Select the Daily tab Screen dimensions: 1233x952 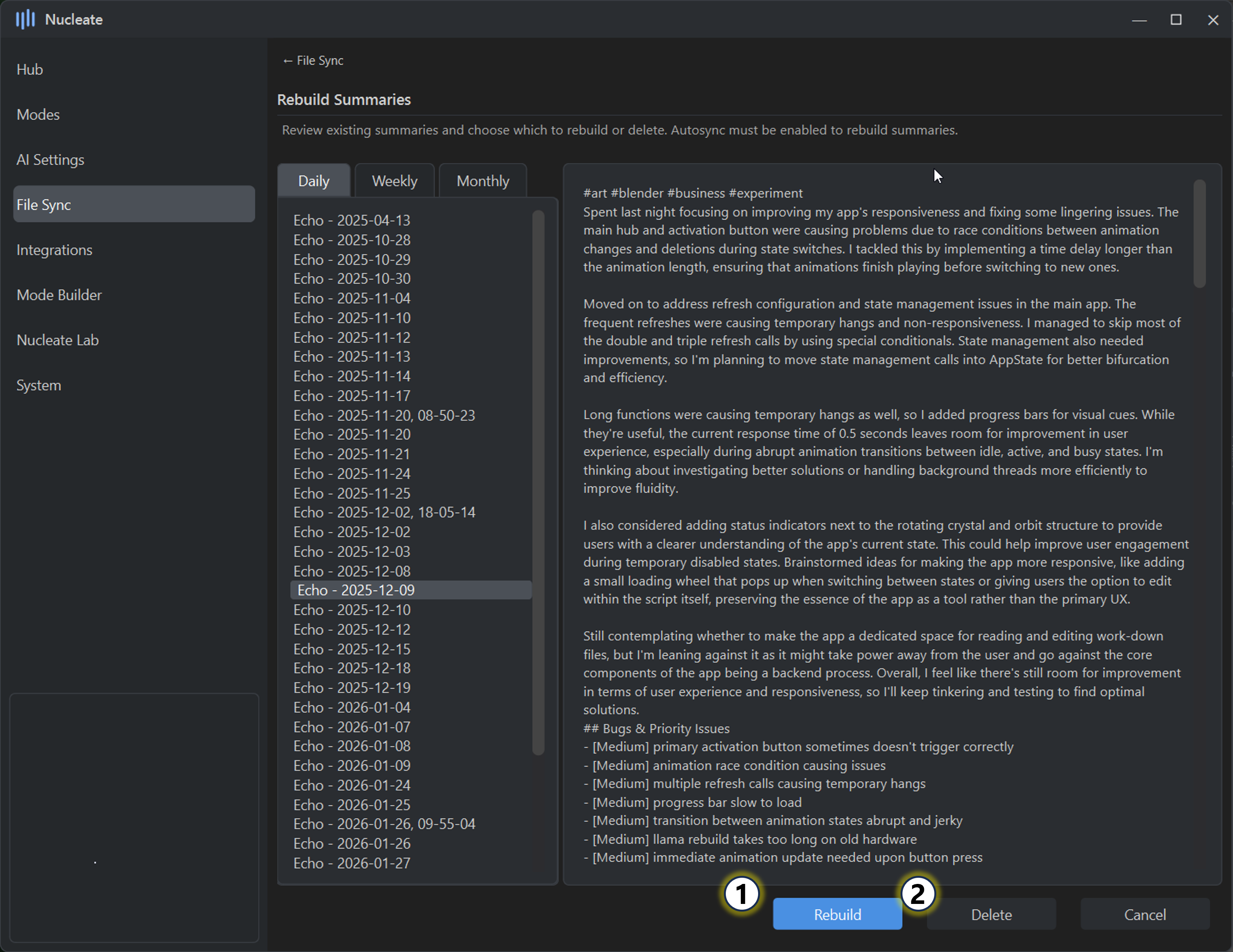[x=314, y=181]
